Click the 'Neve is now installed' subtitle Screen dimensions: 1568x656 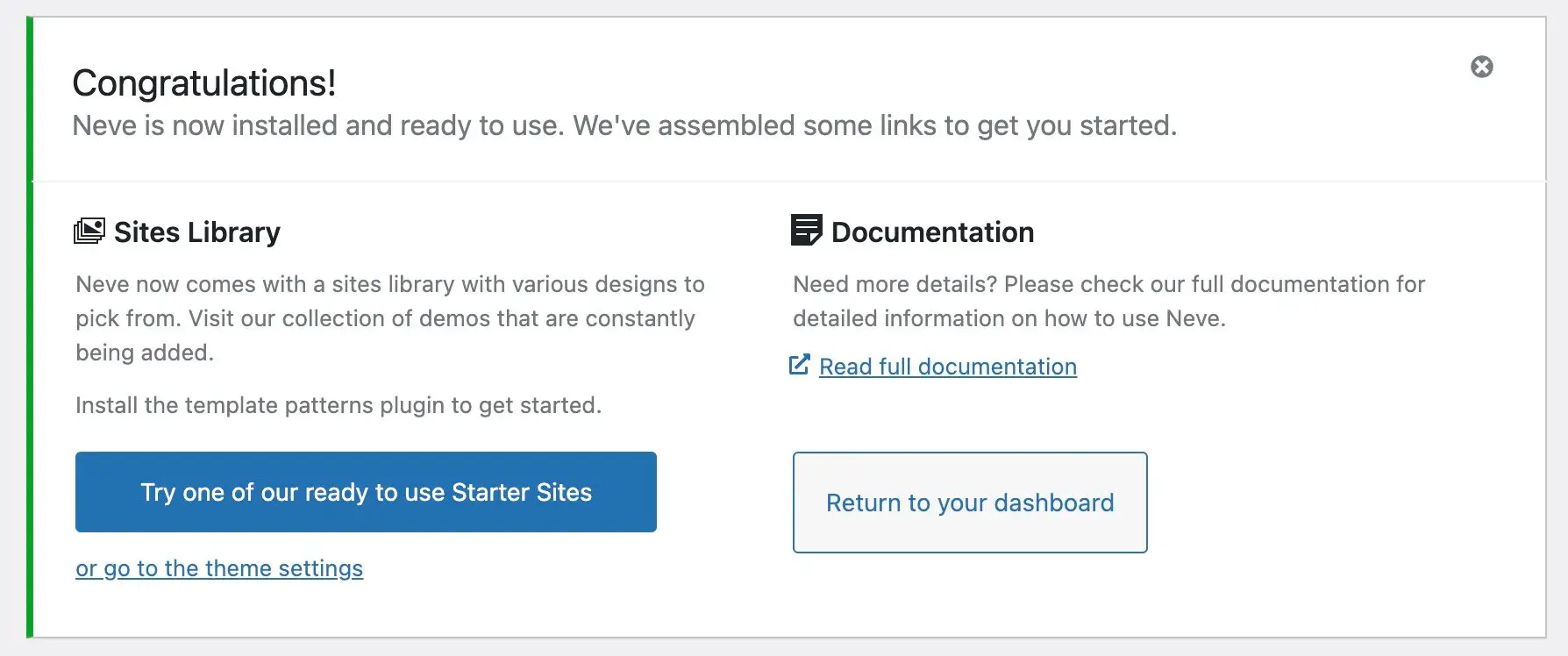(624, 125)
